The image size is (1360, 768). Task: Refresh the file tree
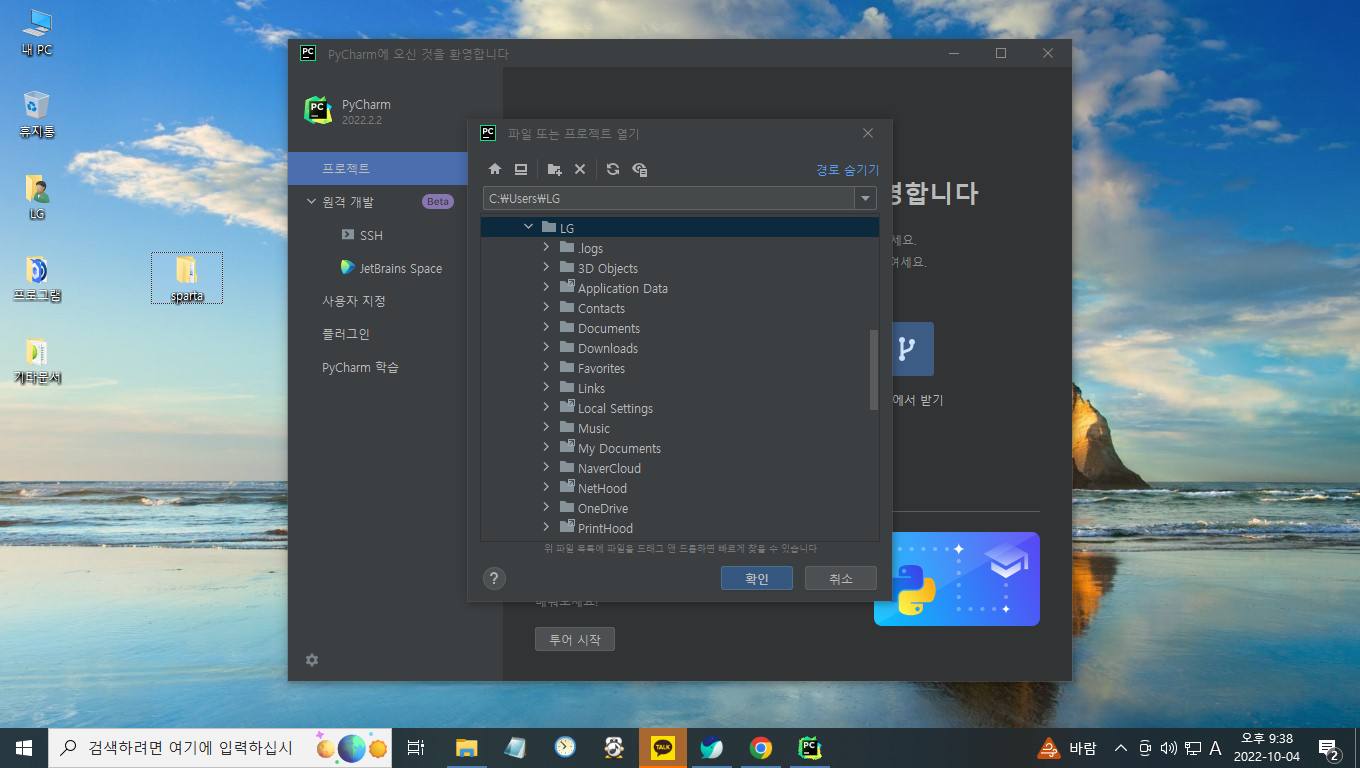coord(613,169)
